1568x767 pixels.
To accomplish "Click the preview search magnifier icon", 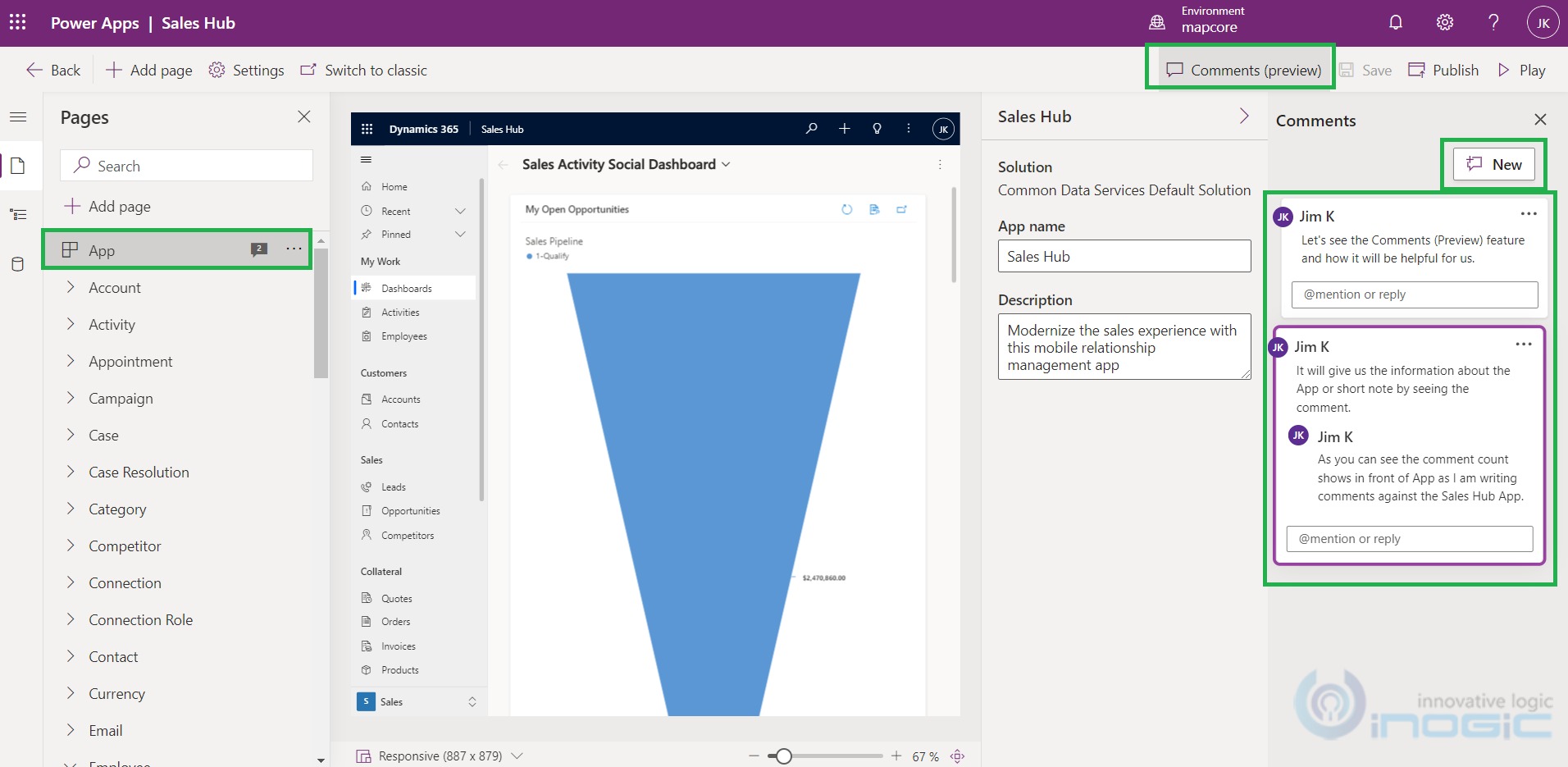I will (811, 129).
